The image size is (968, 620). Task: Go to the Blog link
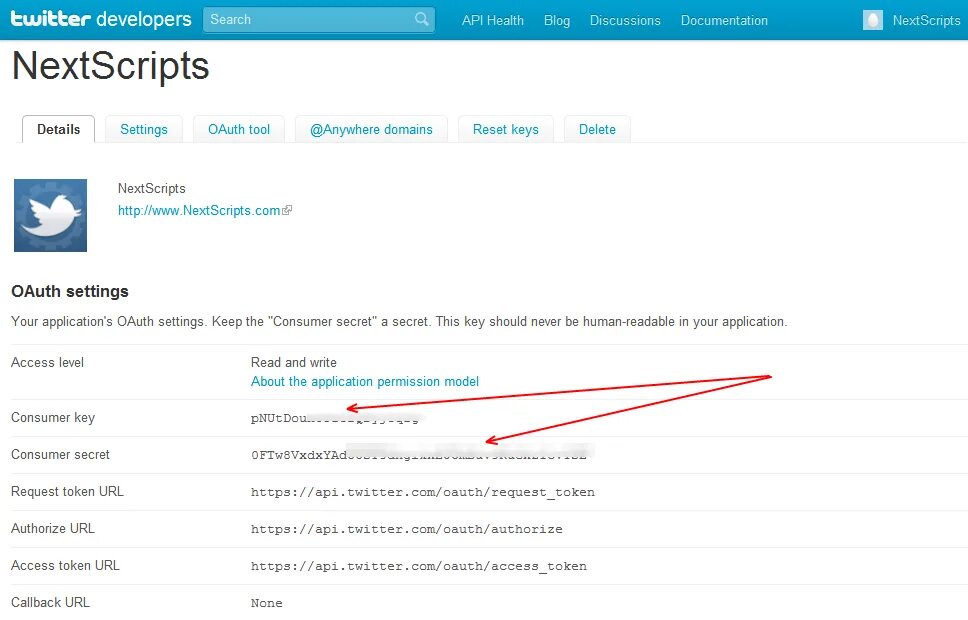(x=557, y=20)
